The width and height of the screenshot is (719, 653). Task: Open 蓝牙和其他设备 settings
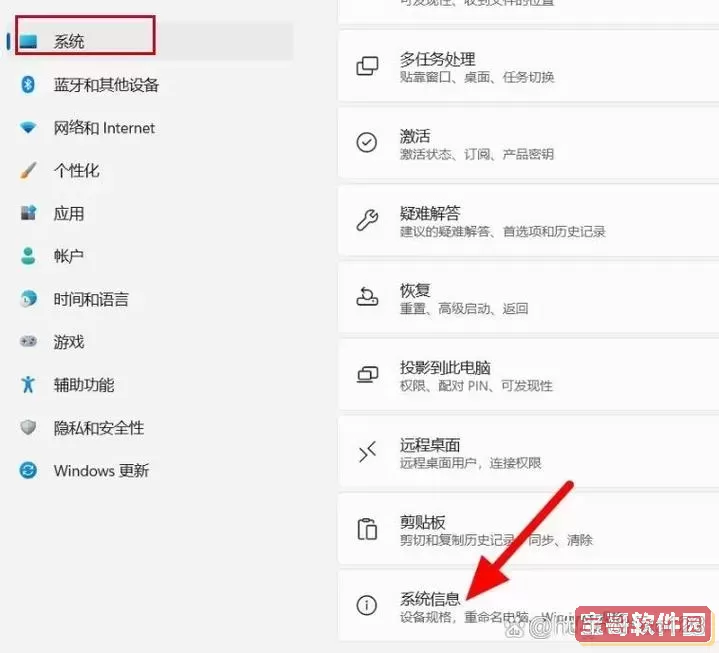click(106, 85)
